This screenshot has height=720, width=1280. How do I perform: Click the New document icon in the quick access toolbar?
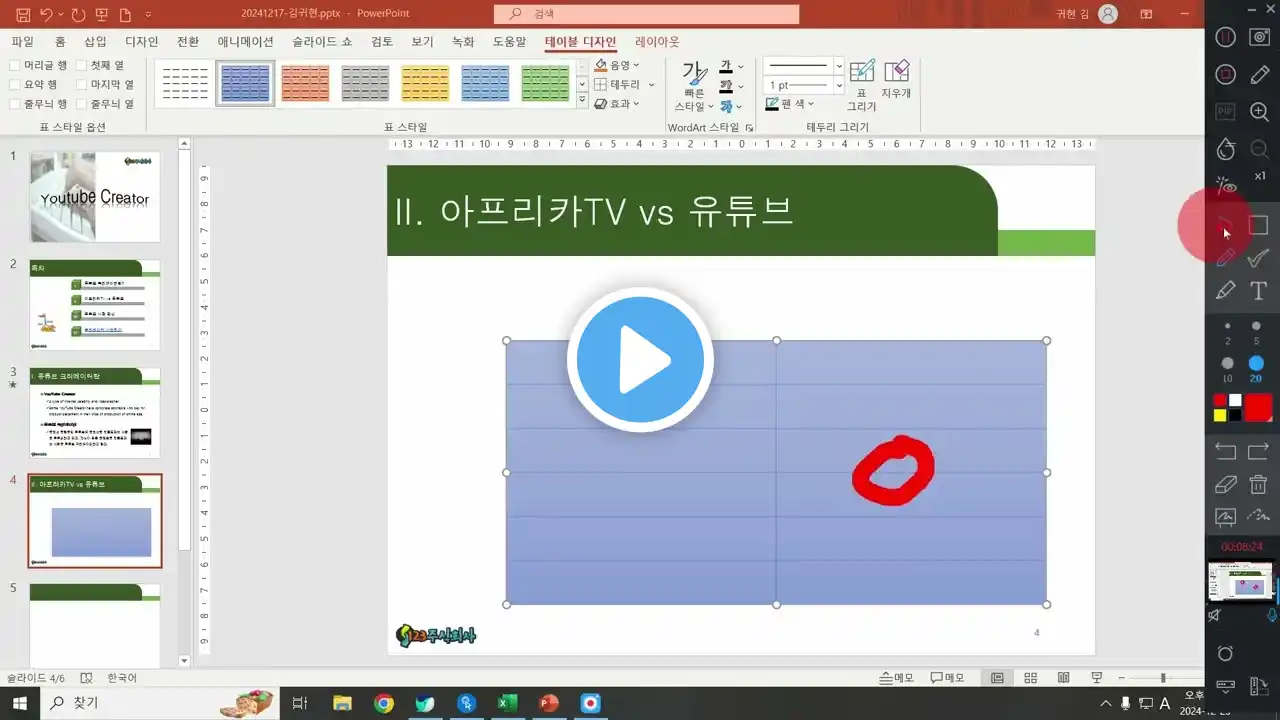coord(125,14)
